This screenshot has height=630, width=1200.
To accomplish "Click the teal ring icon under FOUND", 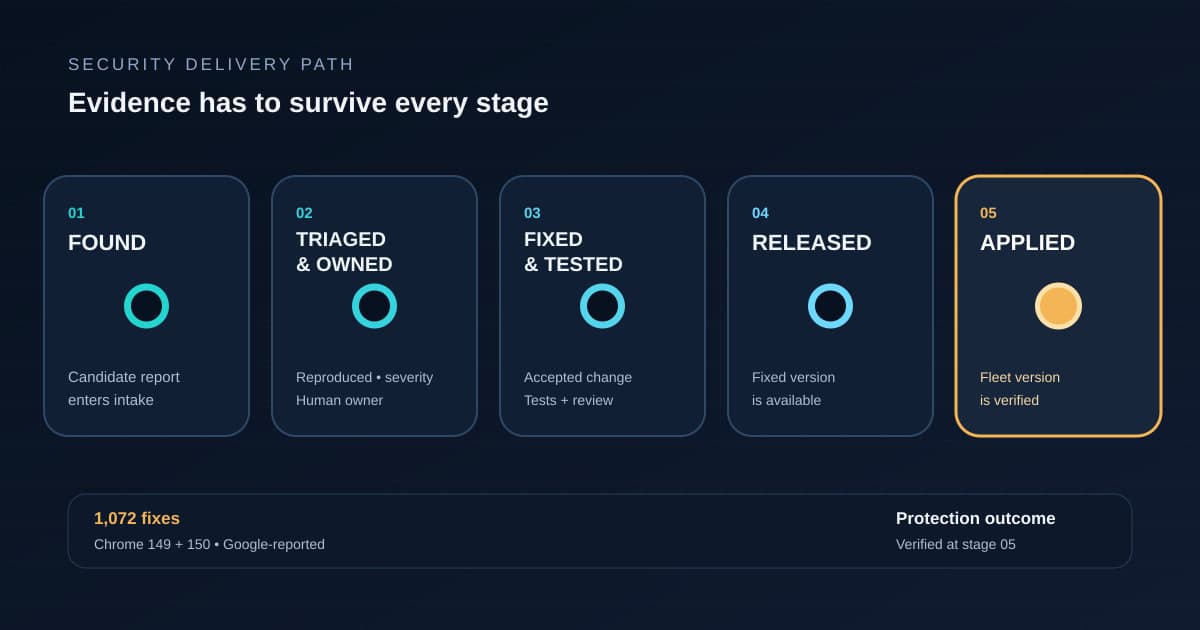I will 146,306.
